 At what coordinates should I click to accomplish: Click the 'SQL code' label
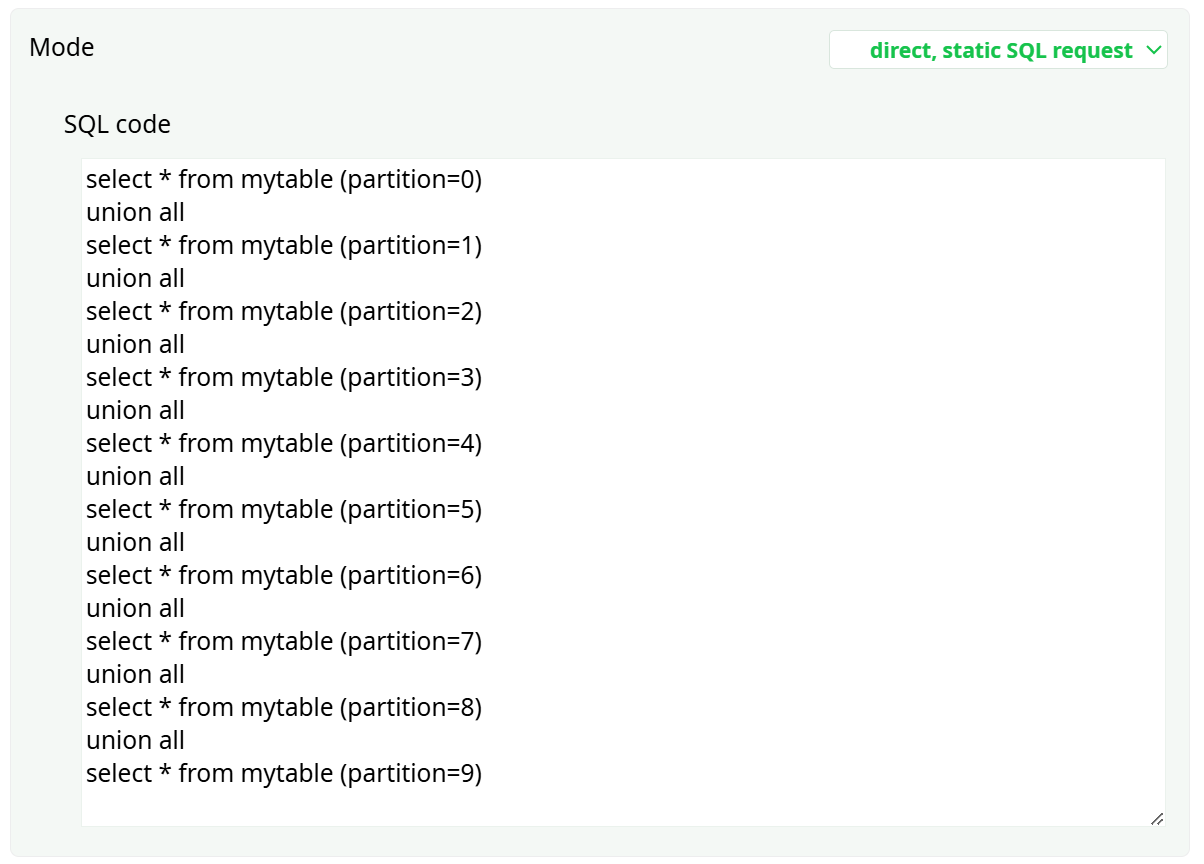[117, 125]
